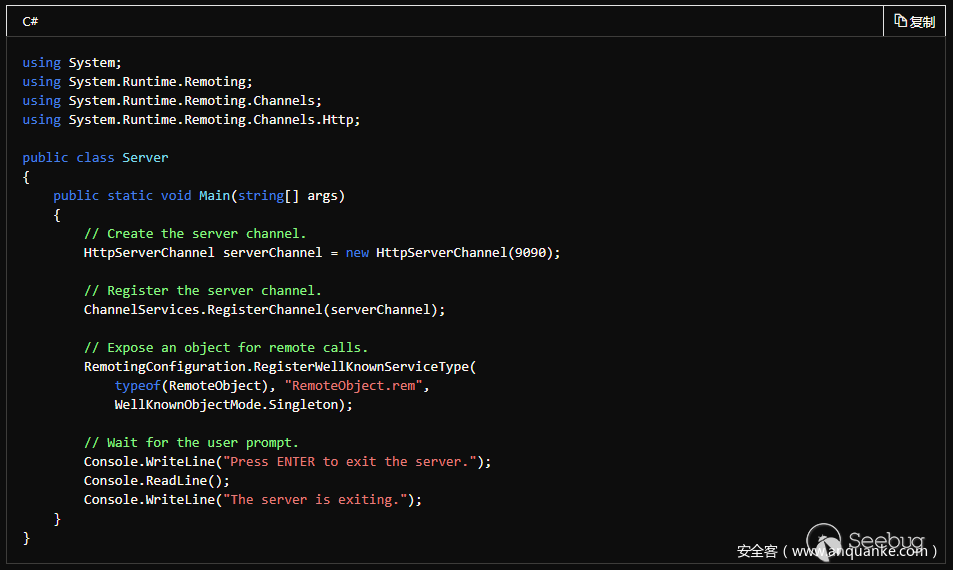
Task: Select the C# language label
Action: (x=30, y=21)
